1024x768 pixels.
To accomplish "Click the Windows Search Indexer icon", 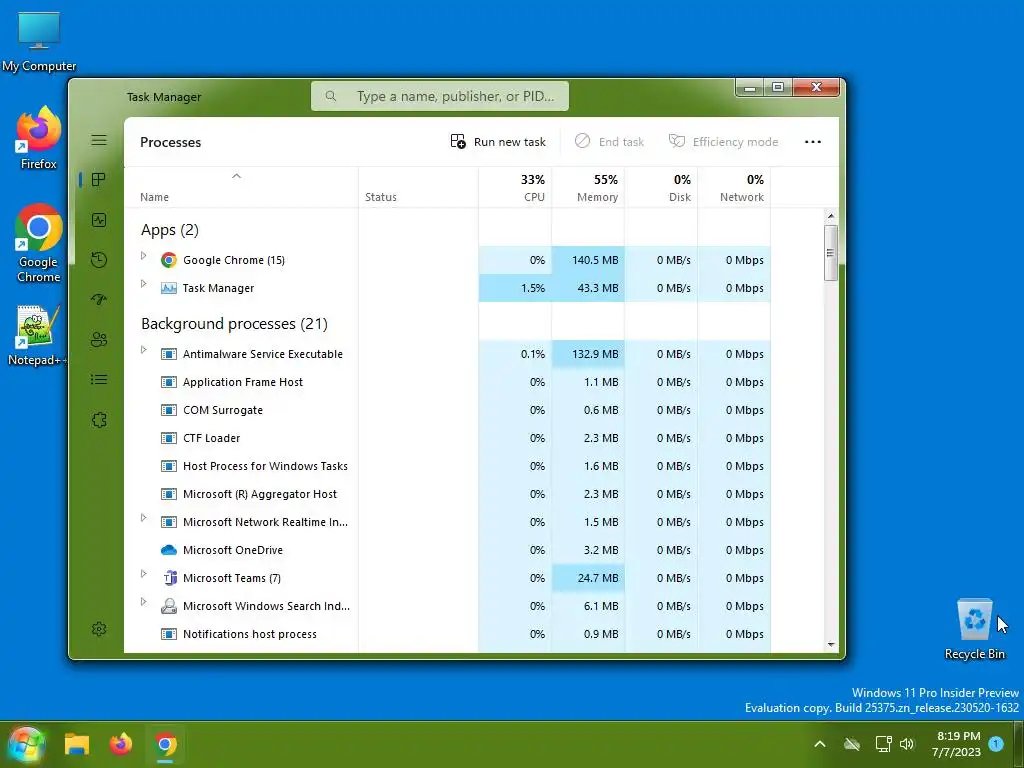I will pyautogui.click(x=168, y=606).
